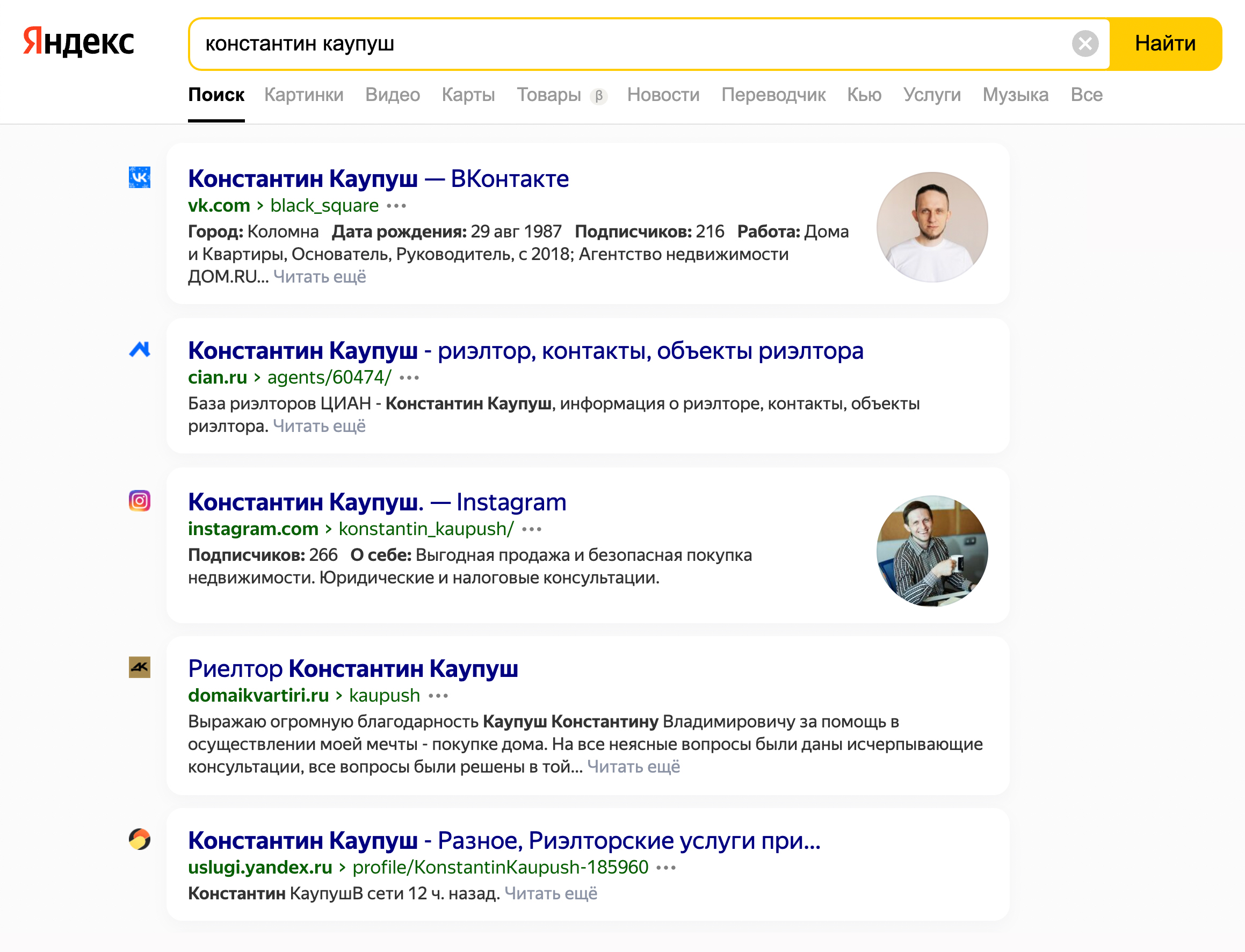The width and height of the screenshot is (1245, 952).
Task: Open the Кью tab
Action: tap(864, 95)
